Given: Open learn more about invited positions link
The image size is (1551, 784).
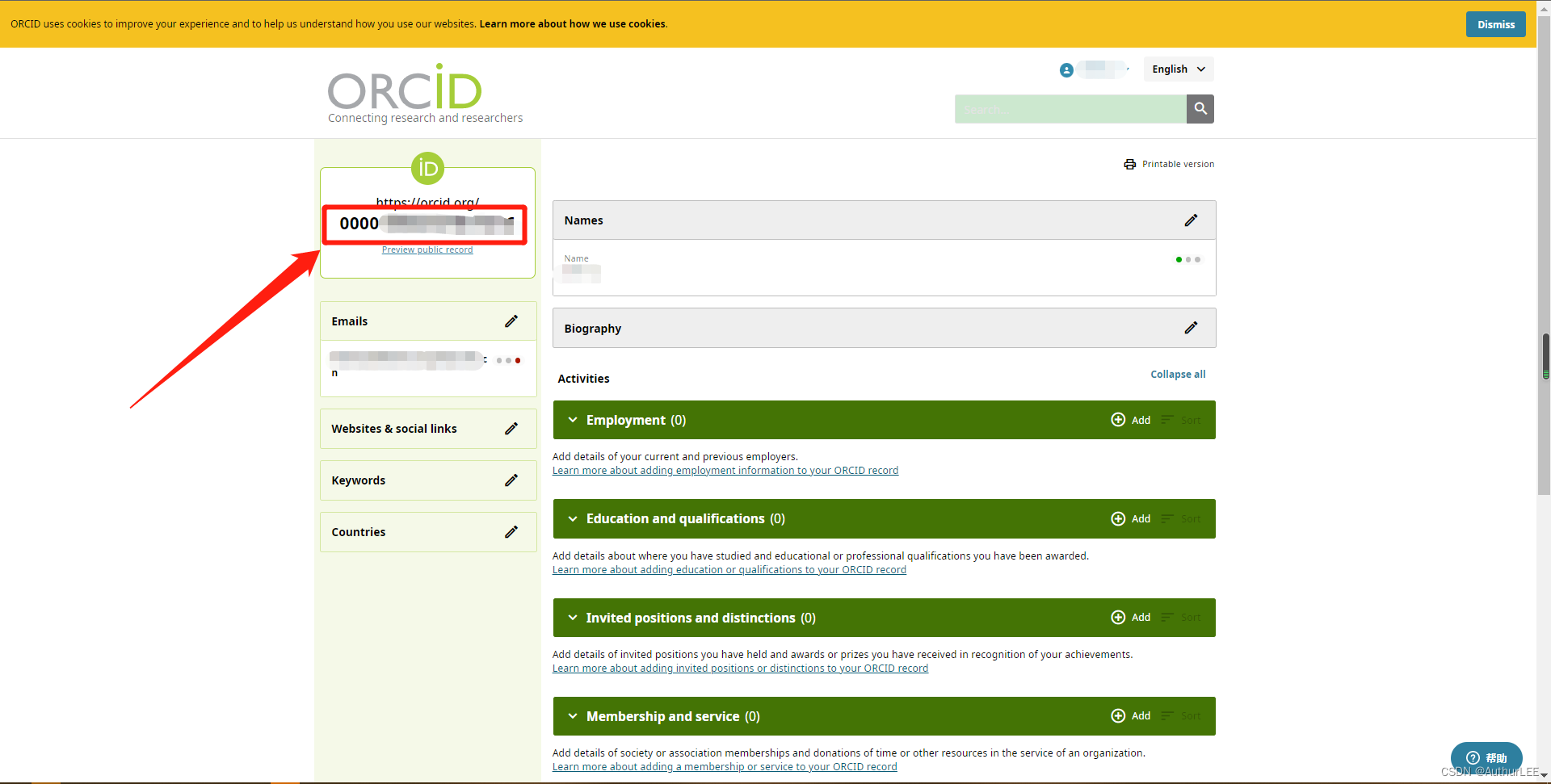Looking at the screenshot, I should pyautogui.click(x=740, y=669).
